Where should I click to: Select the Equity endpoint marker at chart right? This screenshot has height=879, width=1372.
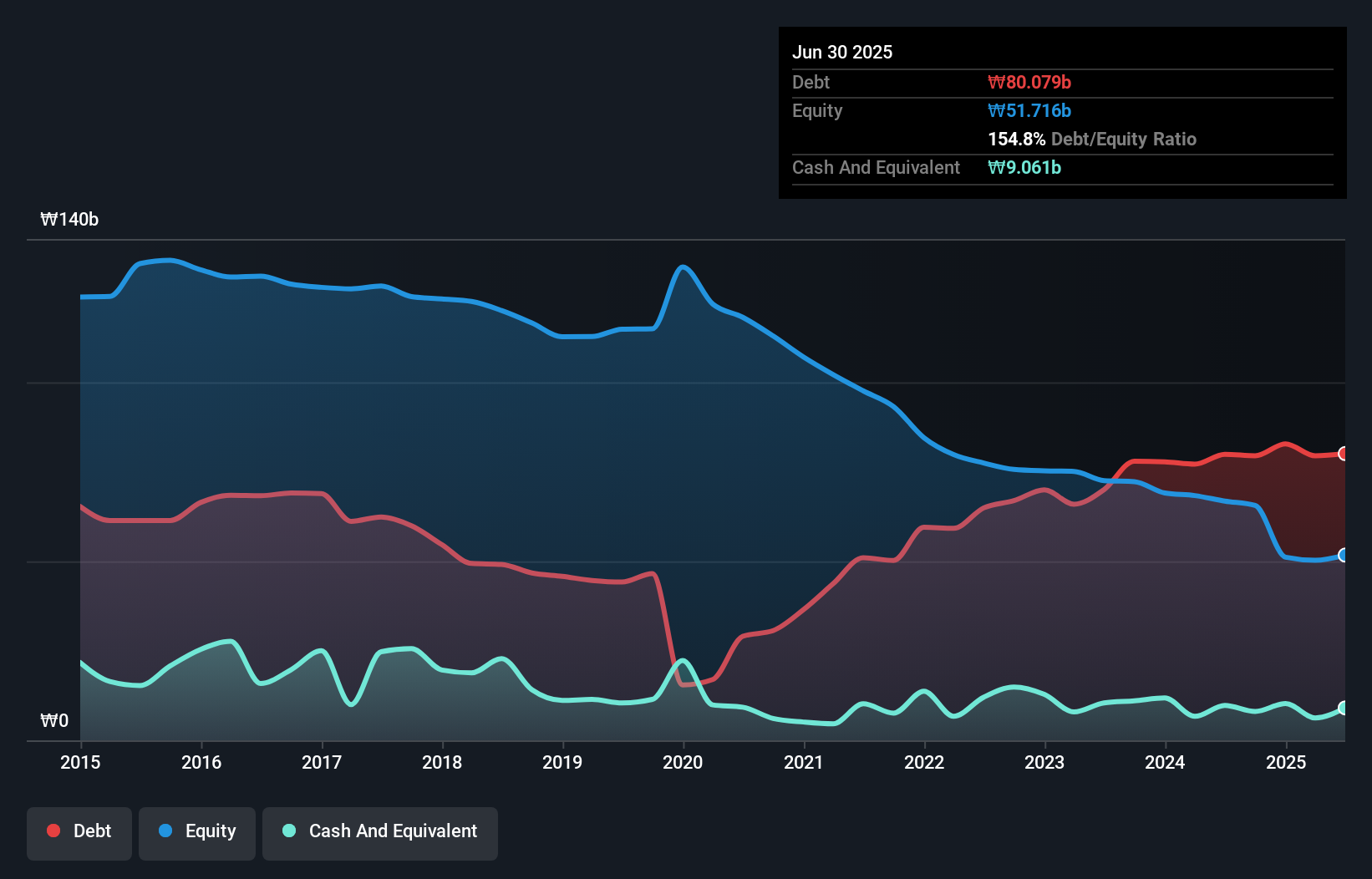(1342, 555)
